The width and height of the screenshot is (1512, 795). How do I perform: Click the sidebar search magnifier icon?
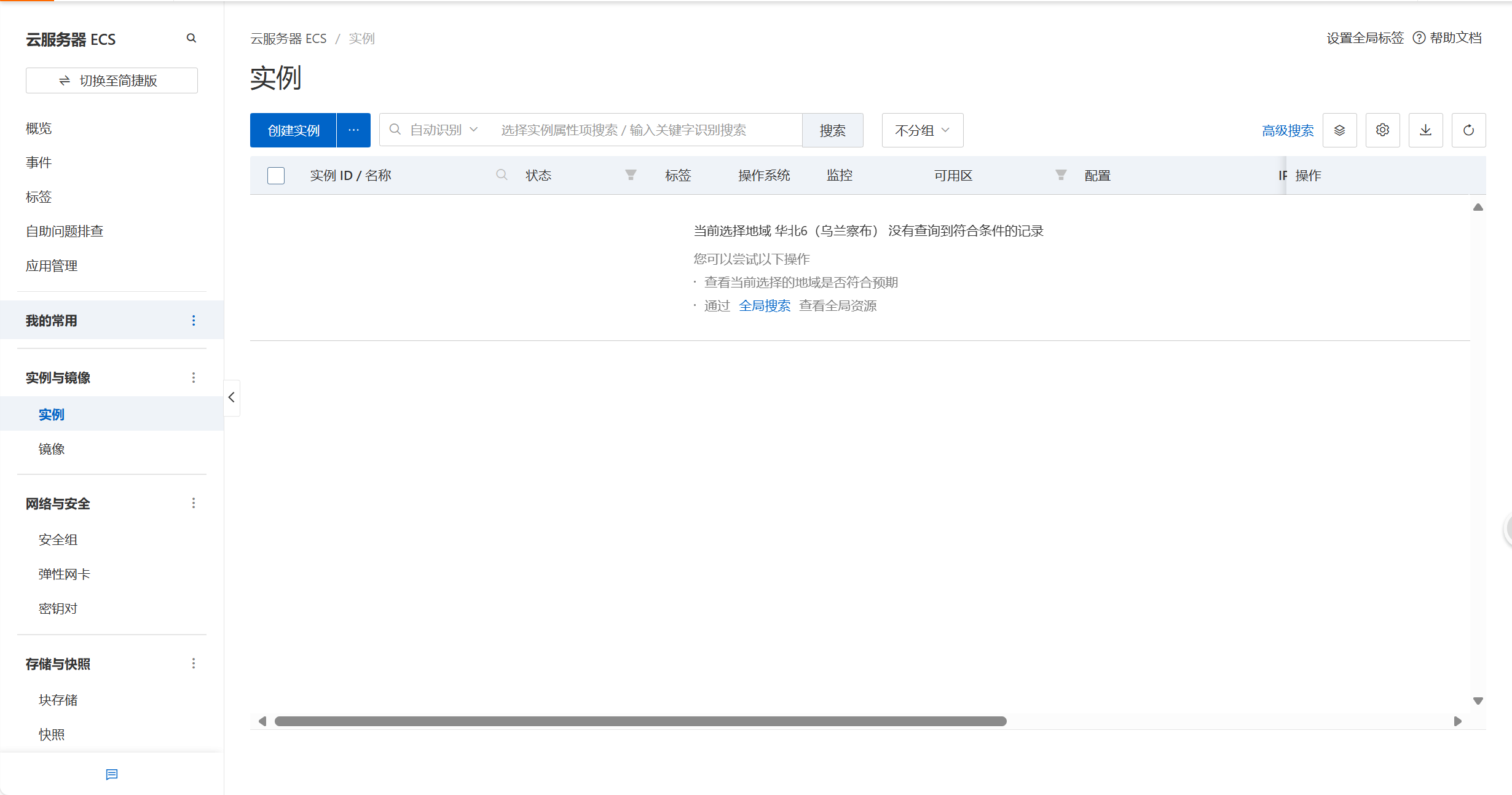coord(191,38)
